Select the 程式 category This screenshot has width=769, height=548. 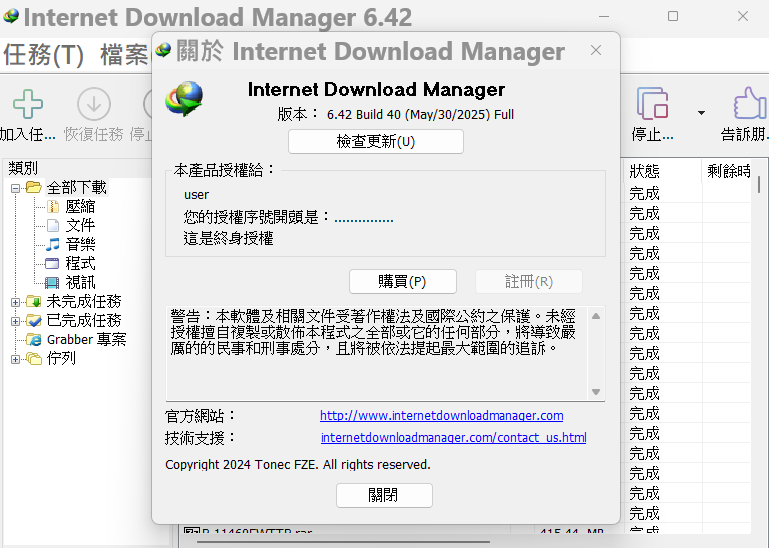80,263
